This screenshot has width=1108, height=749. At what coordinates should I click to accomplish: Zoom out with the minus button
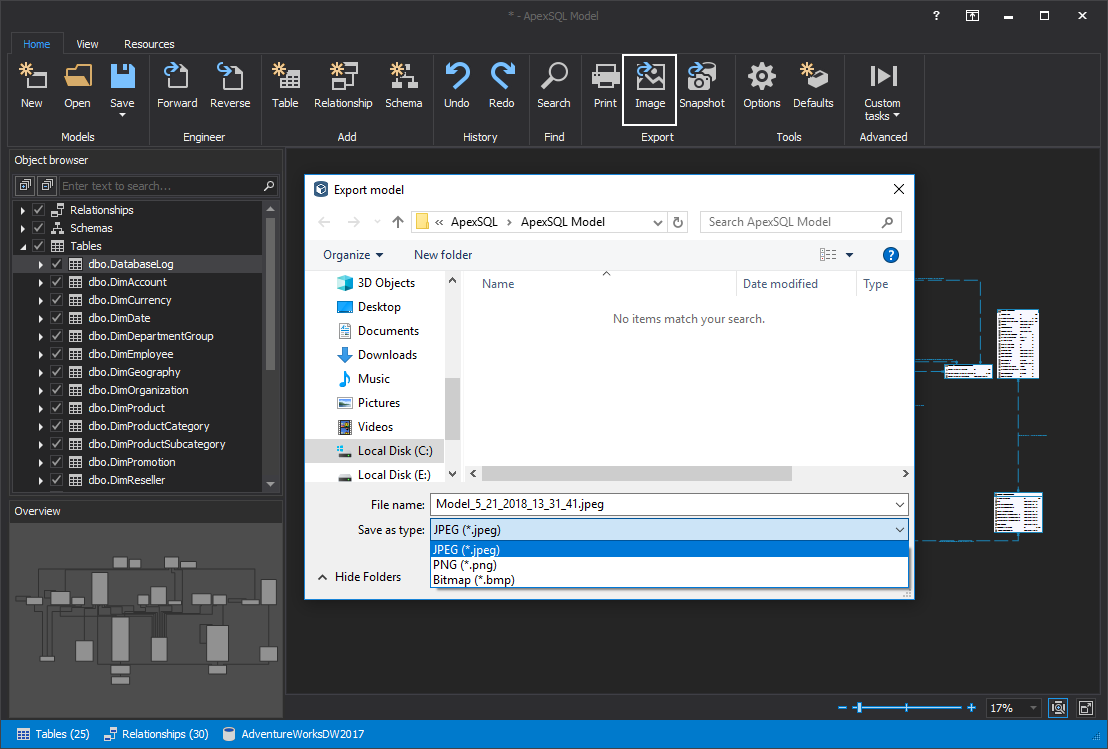point(842,707)
